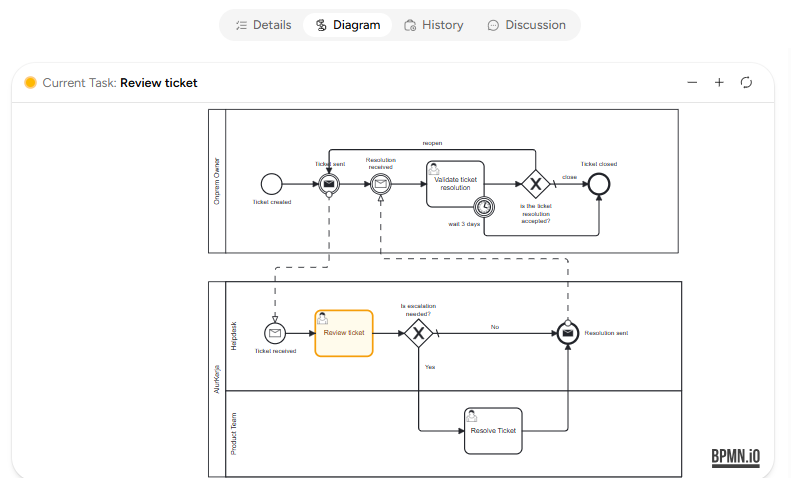Click the Resolve Ticket task box
The image size is (791, 478).
click(x=493, y=431)
